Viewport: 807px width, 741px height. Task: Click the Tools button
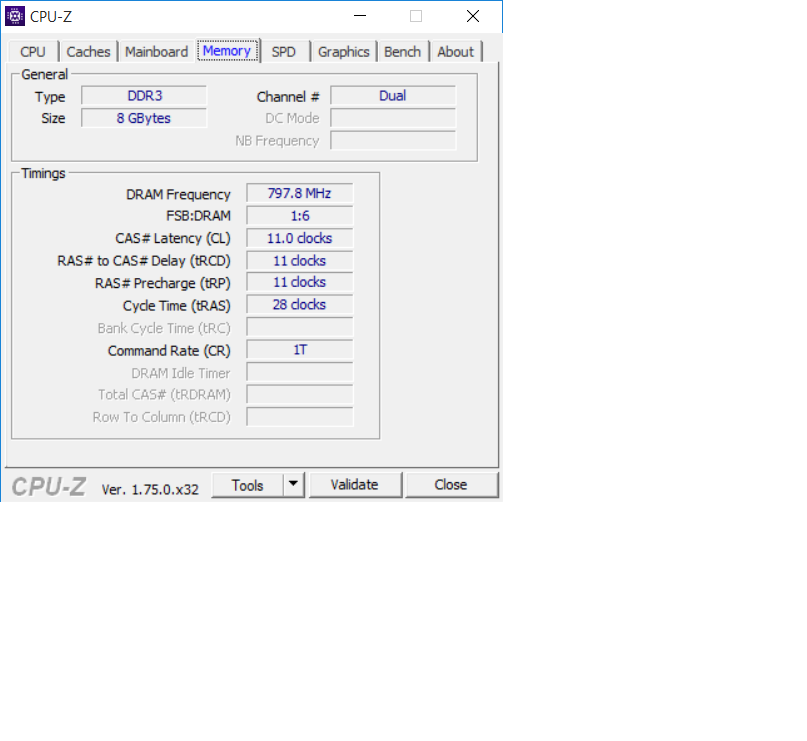248,485
